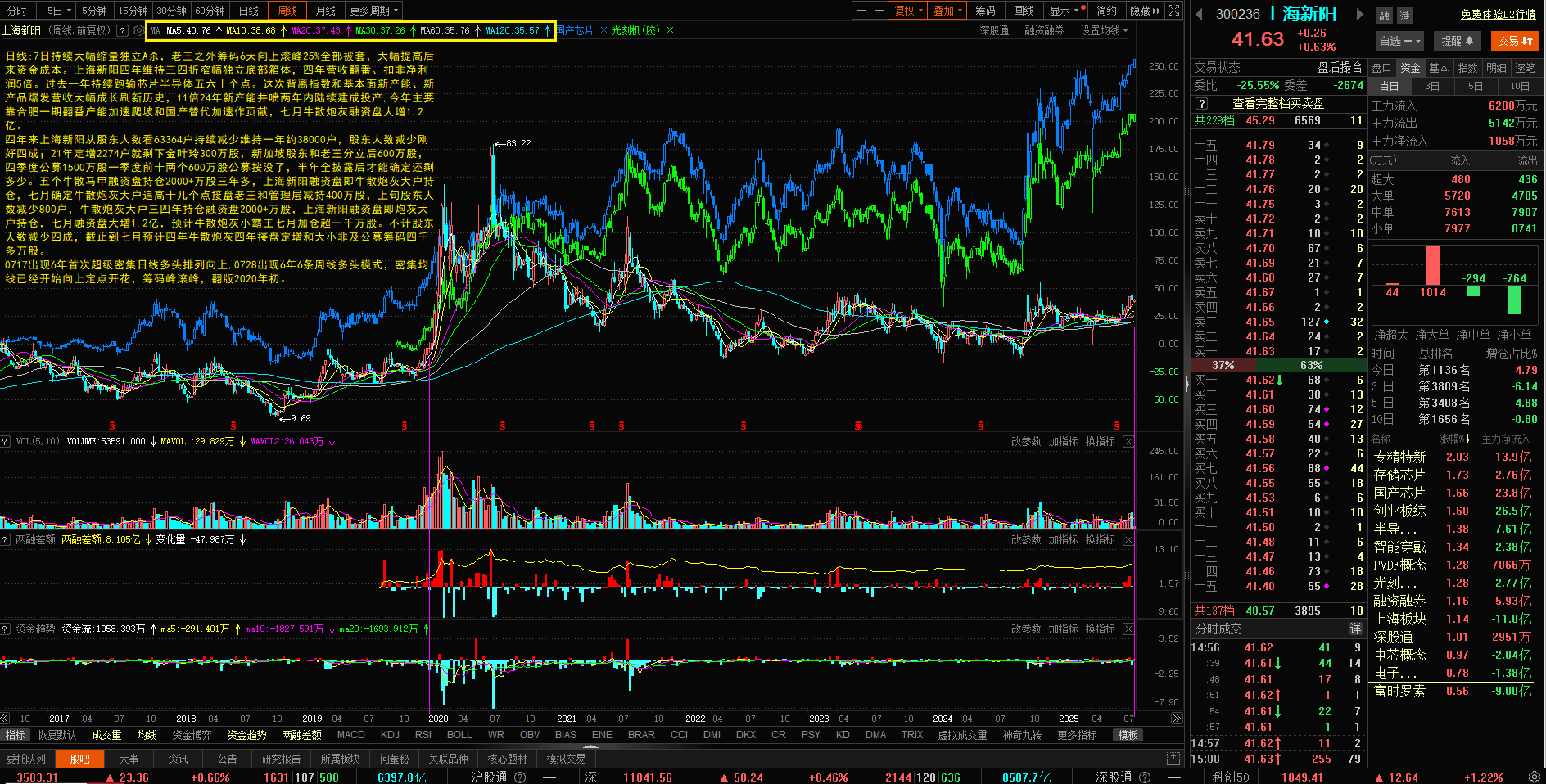Toggle the 筹码 chip distribution view
Viewport: 1546px width, 784px height.
click(986, 11)
